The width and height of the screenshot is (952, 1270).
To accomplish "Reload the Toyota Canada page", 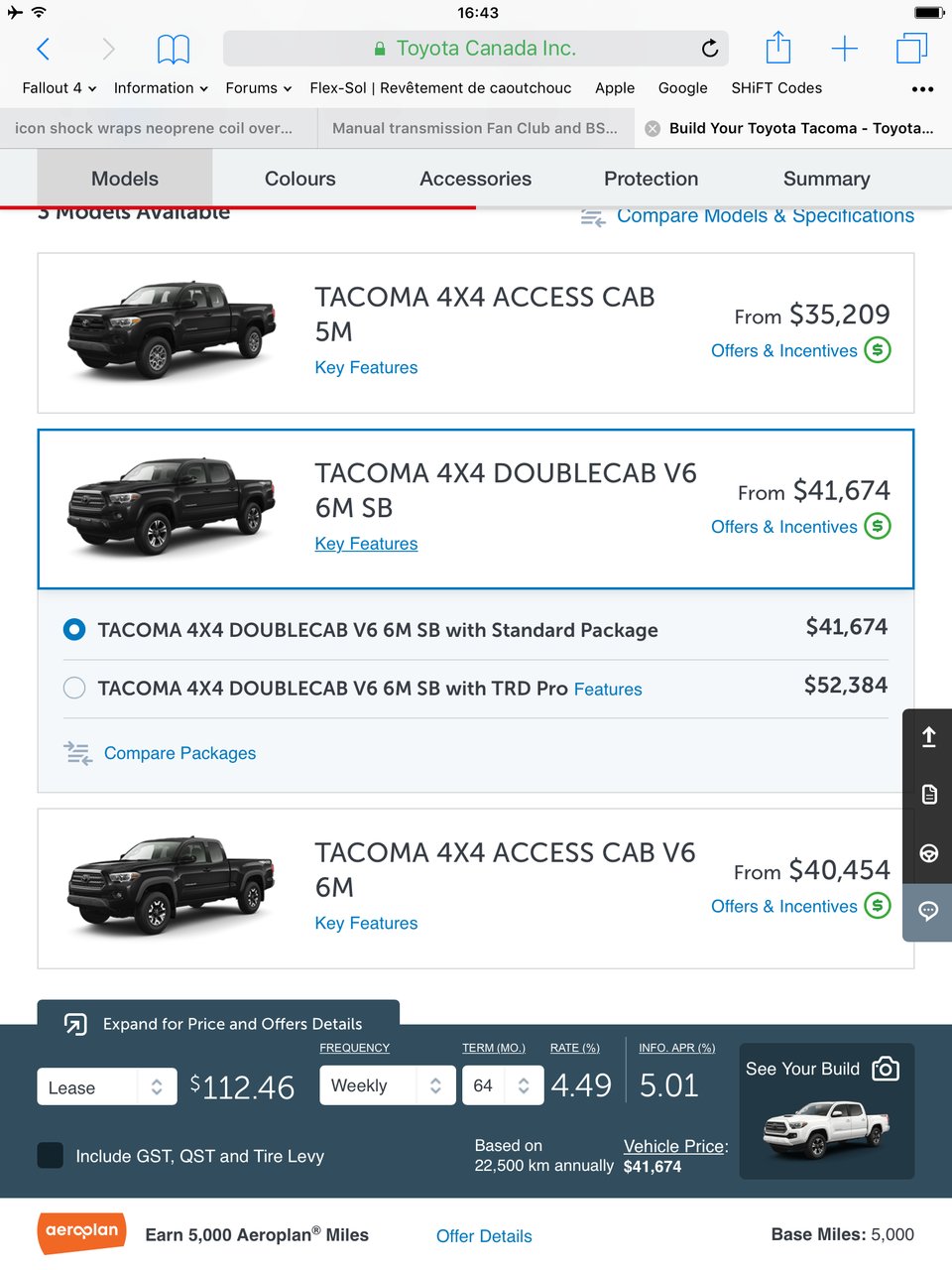I will [x=710, y=48].
